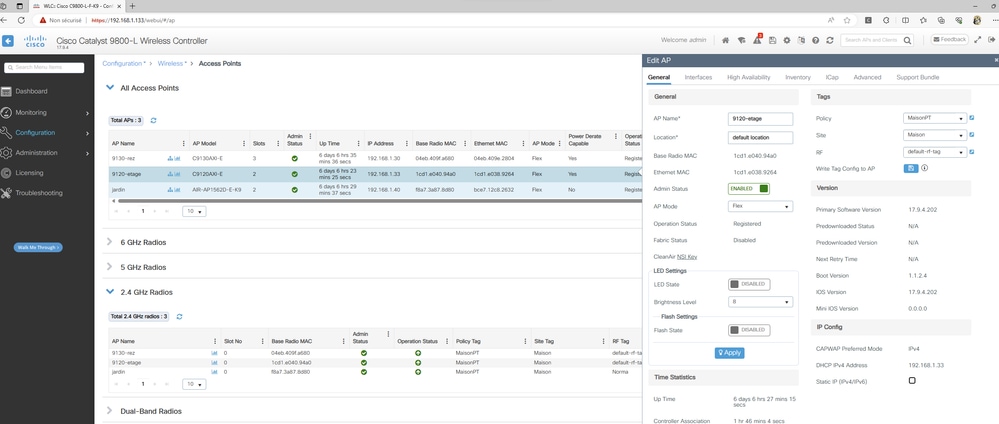Open the edit link icon beside RF dropdown
The width and height of the screenshot is (999, 424).
(972, 152)
